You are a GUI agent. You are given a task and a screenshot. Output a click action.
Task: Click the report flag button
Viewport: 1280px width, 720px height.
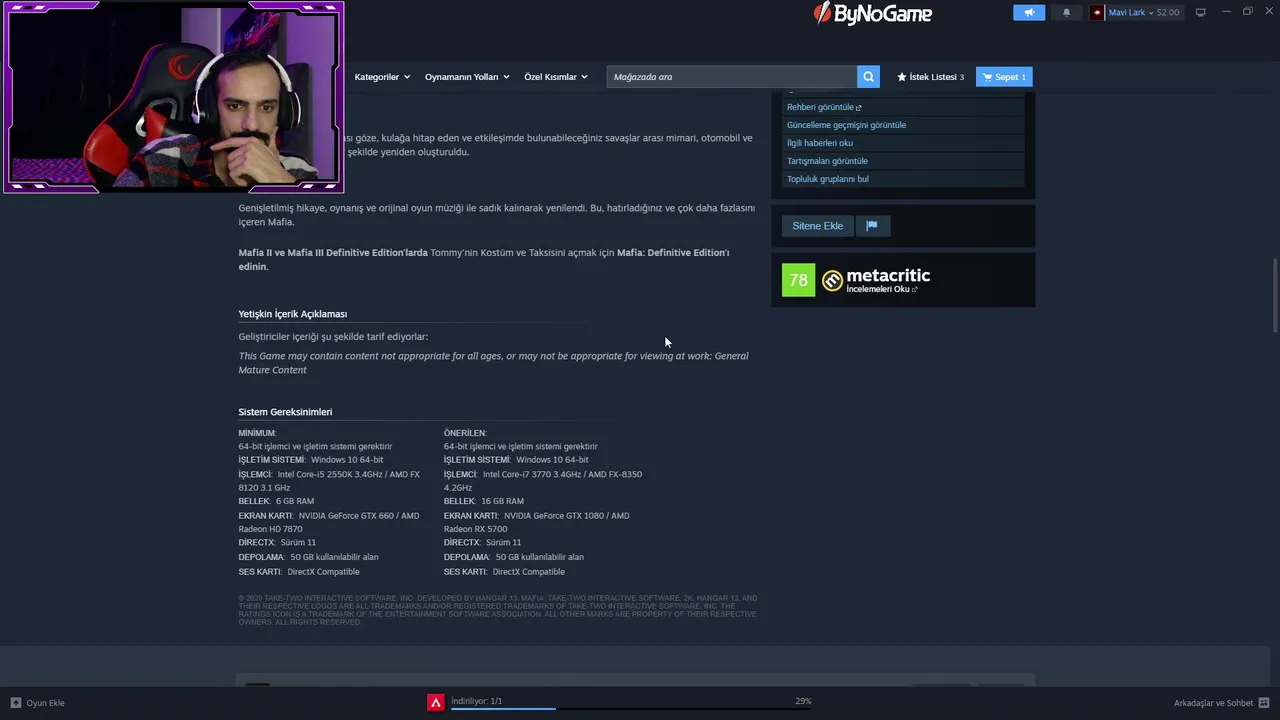pyautogui.click(x=872, y=226)
